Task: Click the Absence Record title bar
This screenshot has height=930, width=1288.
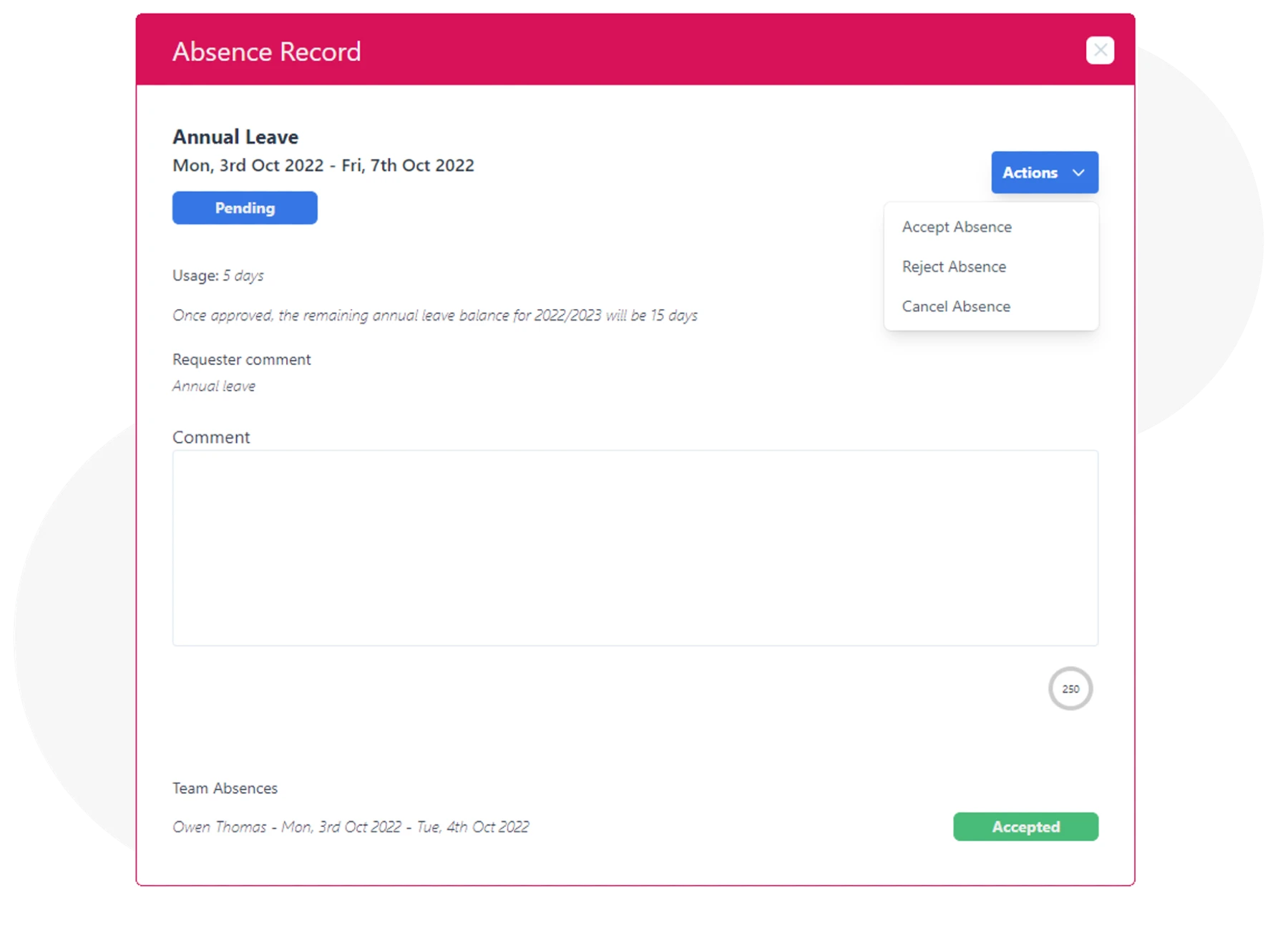Action: (265, 50)
